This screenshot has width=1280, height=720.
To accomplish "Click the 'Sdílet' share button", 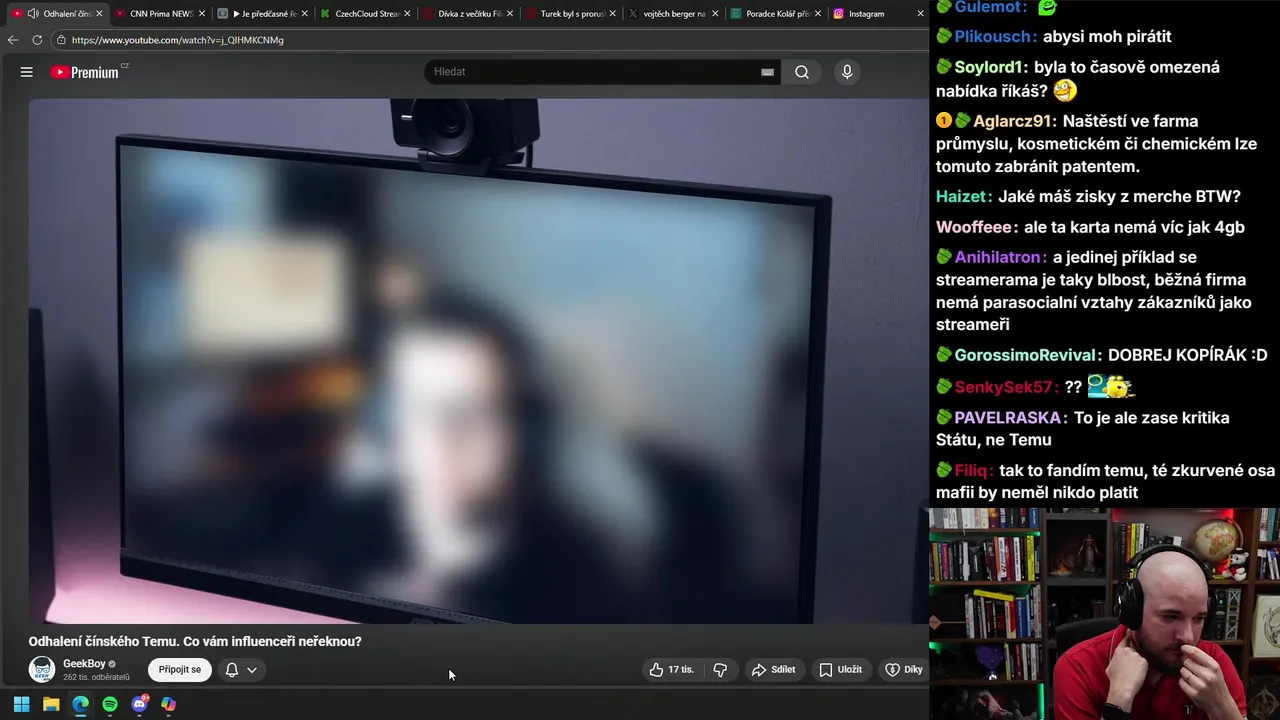I will tap(774, 670).
